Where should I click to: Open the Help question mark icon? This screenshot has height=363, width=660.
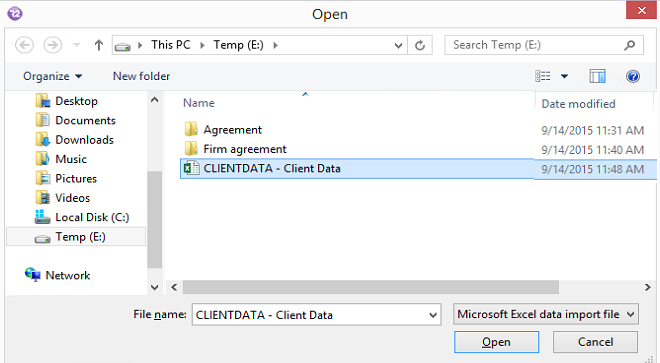[633, 76]
